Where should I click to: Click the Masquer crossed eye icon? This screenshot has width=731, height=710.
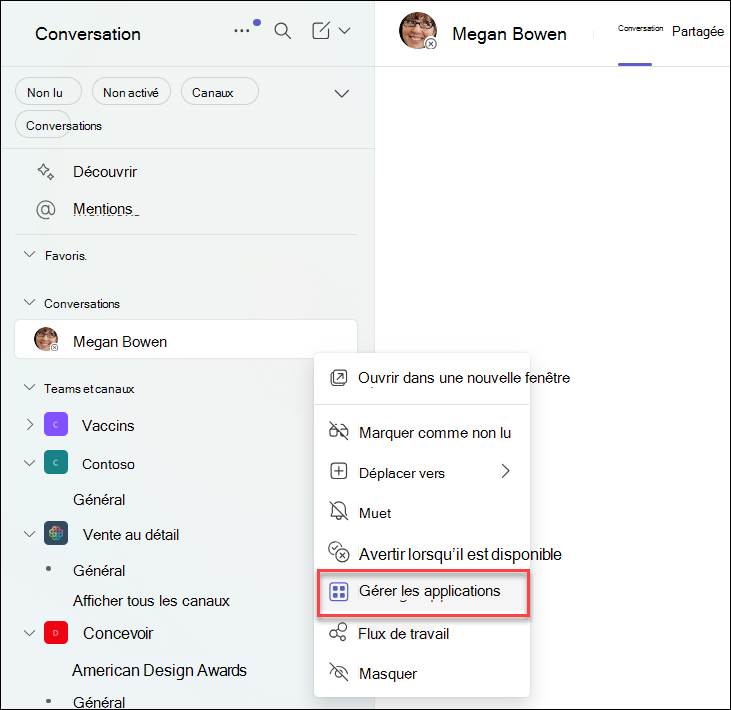[x=339, y=672]
